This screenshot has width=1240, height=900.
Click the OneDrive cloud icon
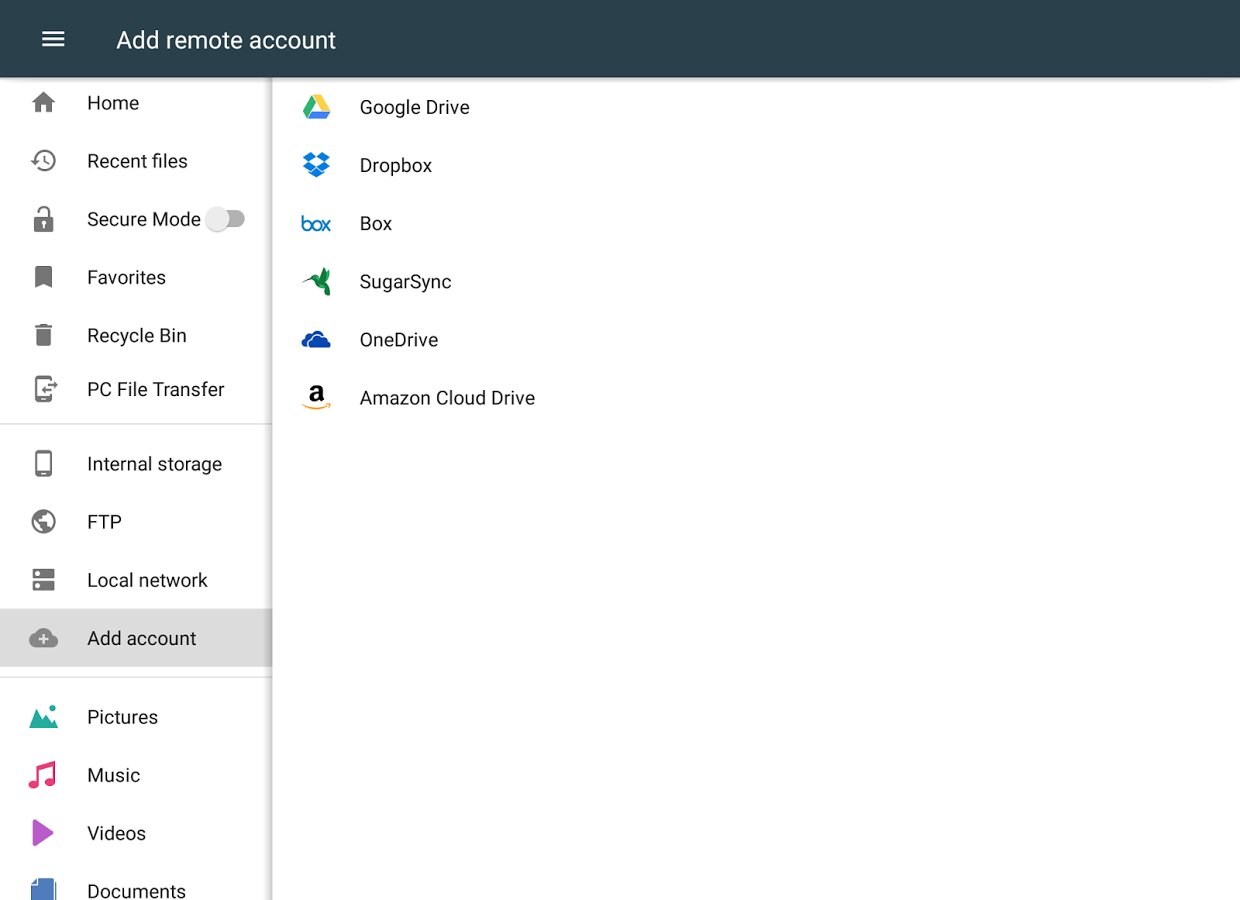click(316, 340)
